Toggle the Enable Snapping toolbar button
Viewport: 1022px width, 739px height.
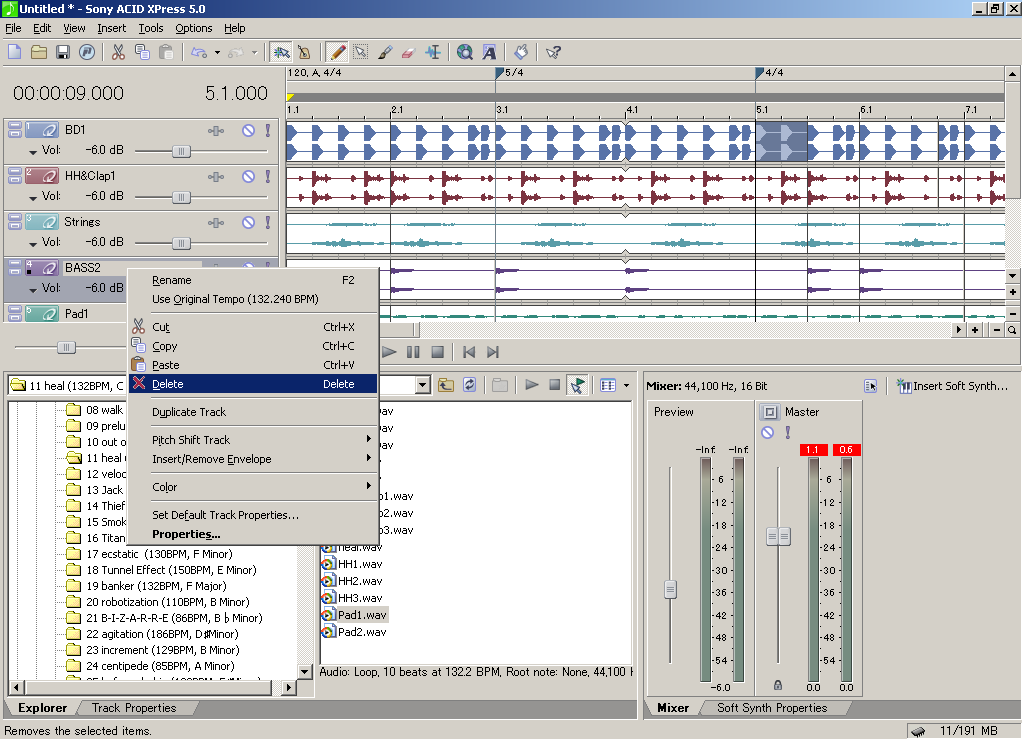point(281,52)
